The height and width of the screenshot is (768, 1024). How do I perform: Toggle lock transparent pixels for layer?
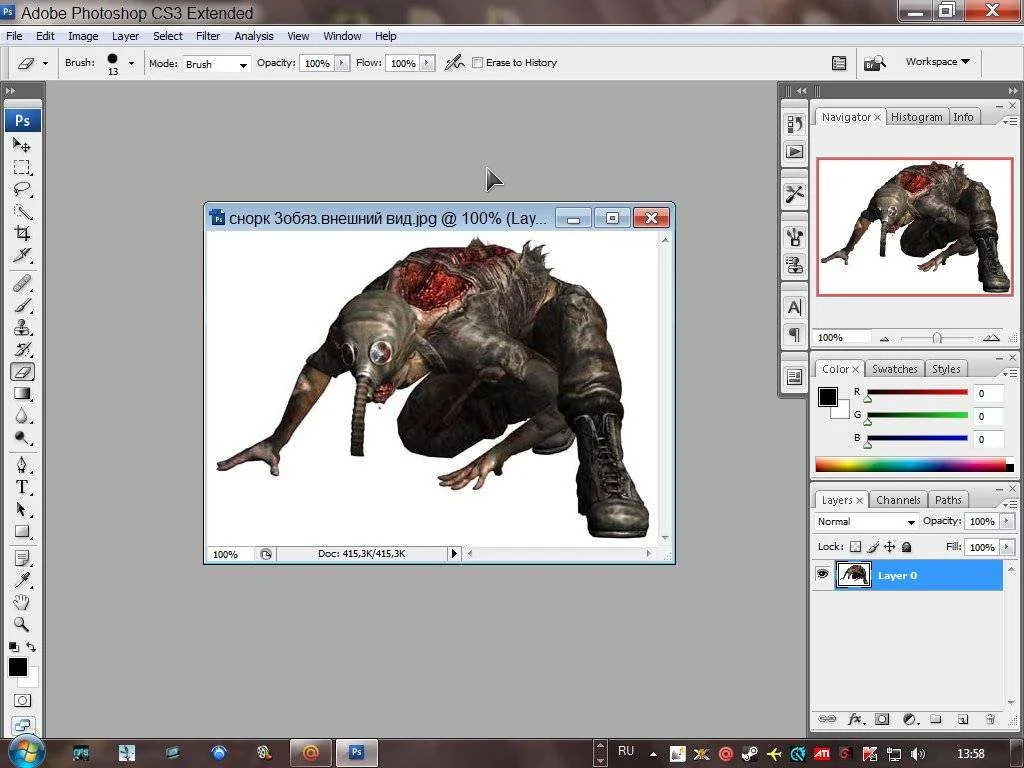coord(855,547)
